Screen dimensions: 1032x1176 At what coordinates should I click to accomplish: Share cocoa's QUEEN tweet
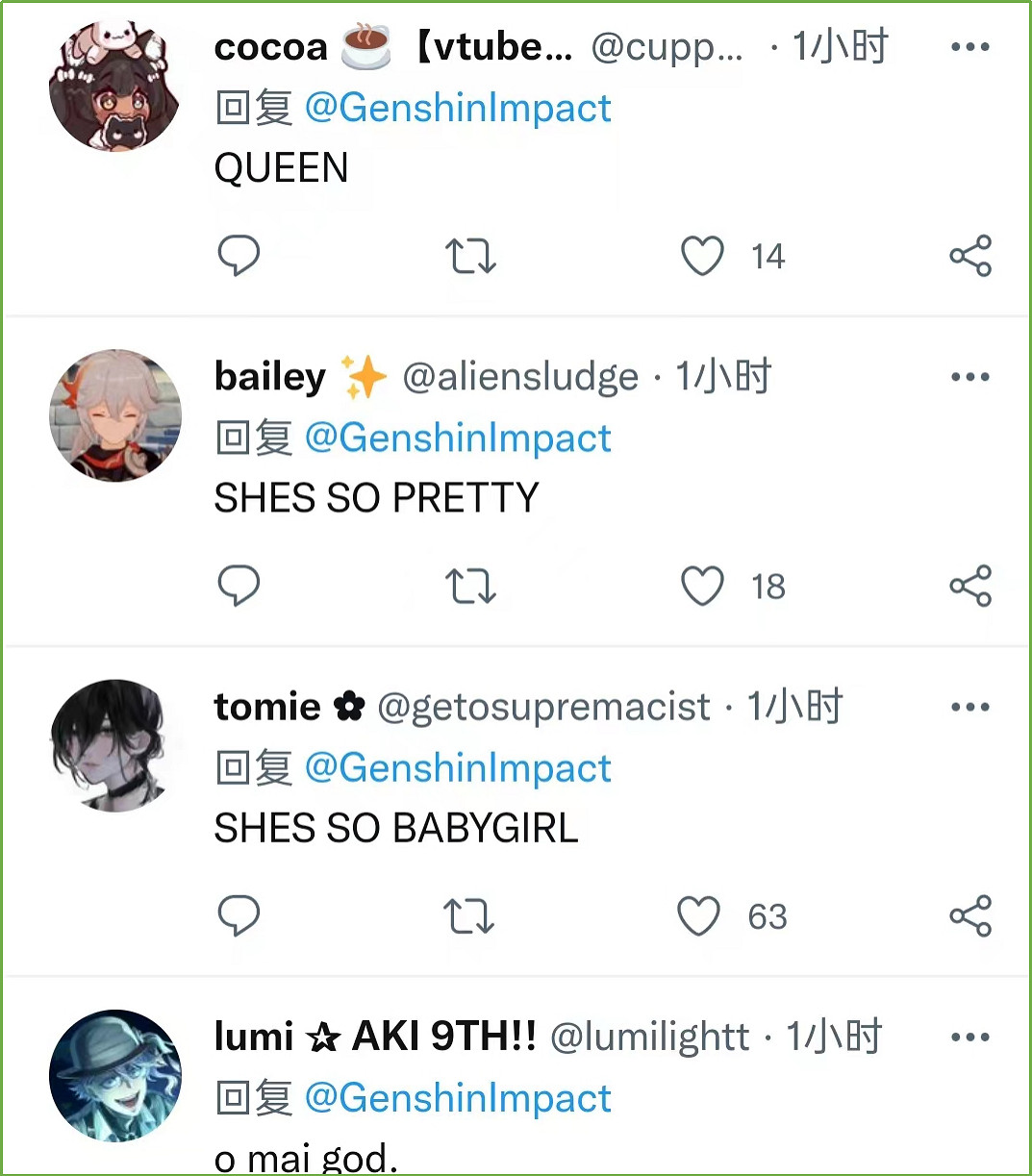coord(970,256)
